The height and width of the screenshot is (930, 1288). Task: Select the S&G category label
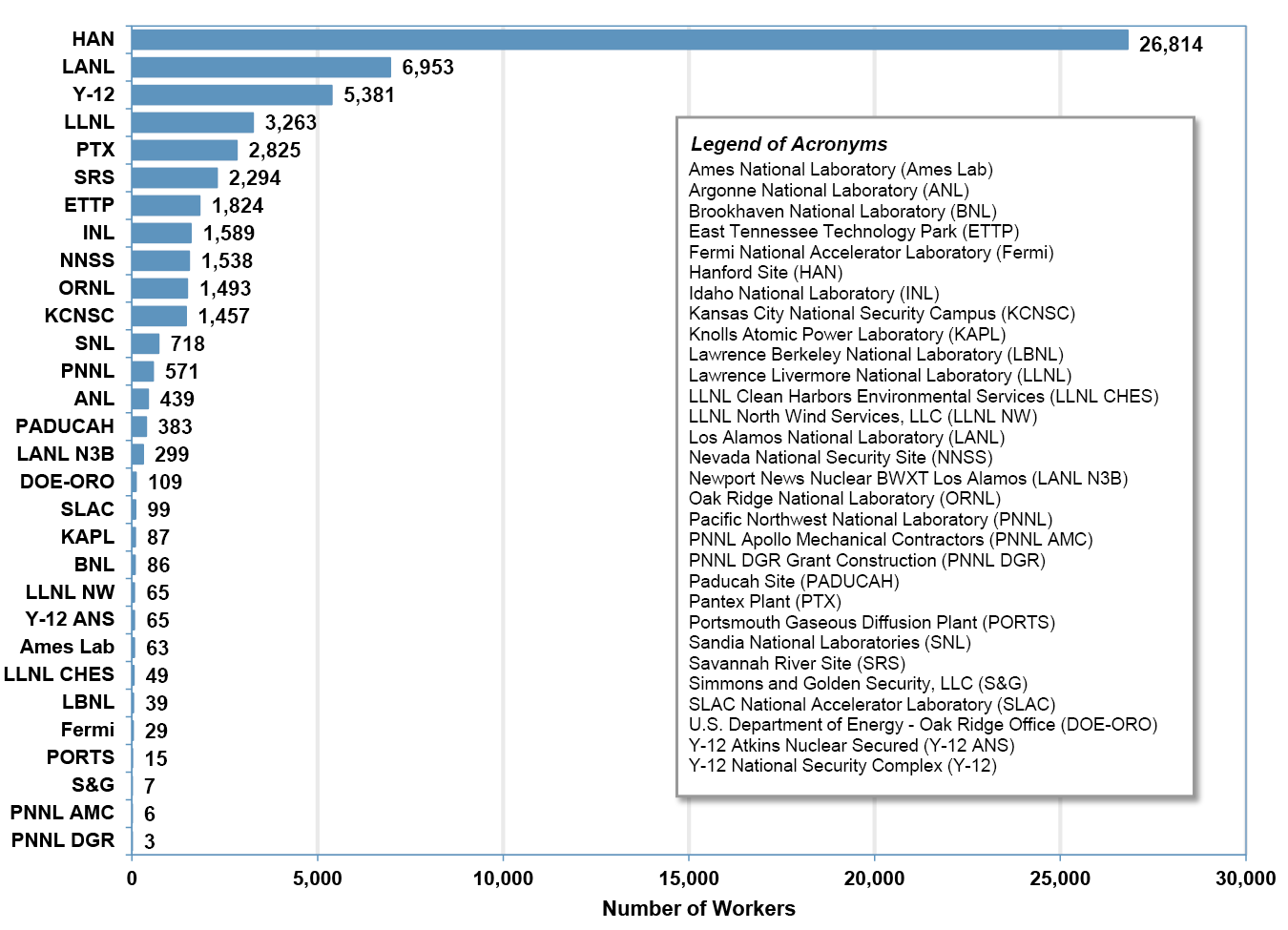93,785
